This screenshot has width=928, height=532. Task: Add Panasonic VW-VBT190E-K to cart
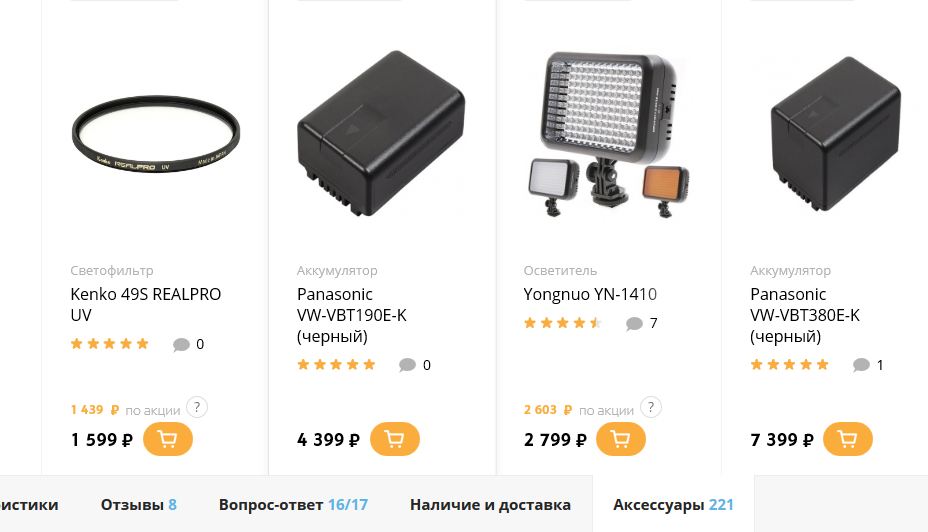395,439
